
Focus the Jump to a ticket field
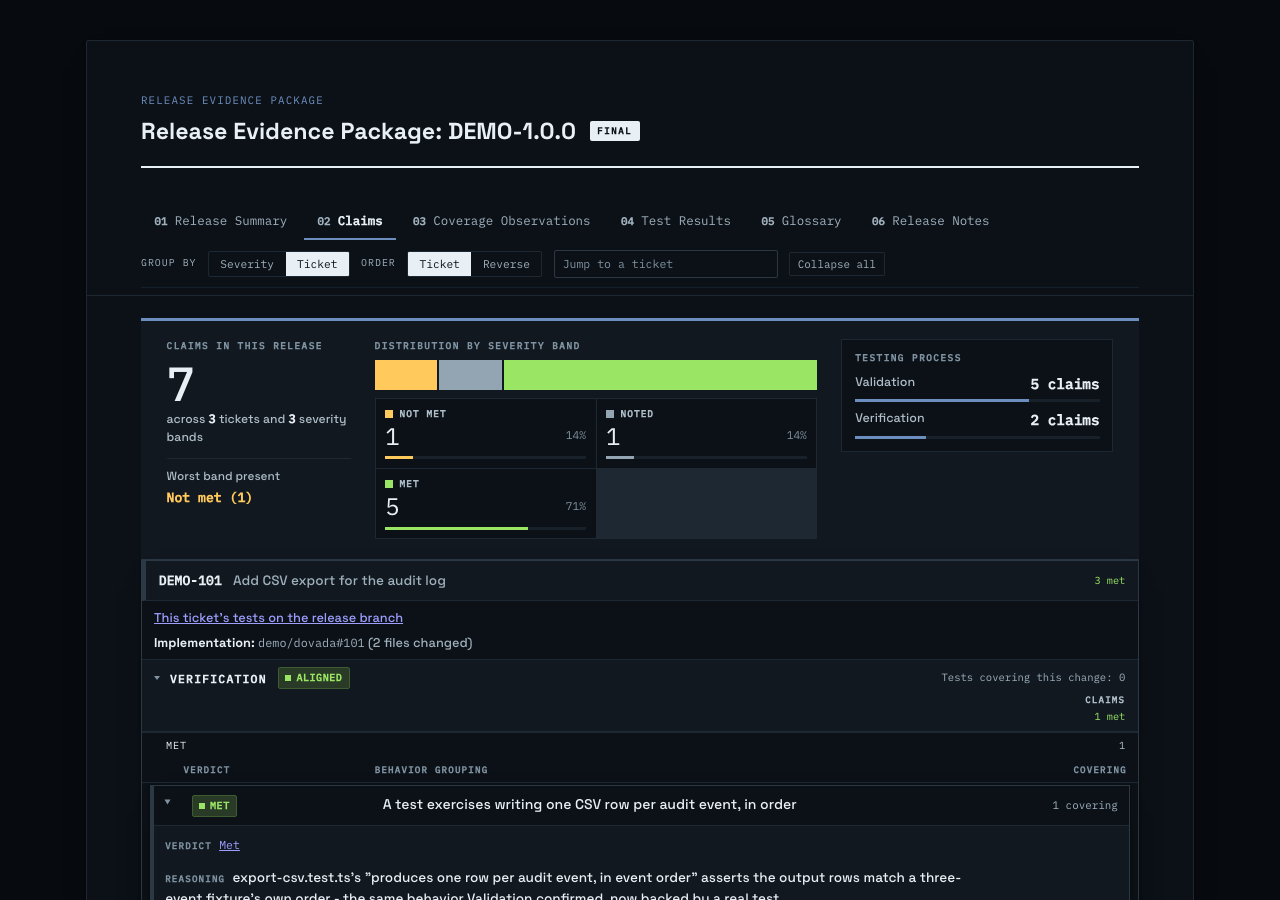tap(666, 264)
